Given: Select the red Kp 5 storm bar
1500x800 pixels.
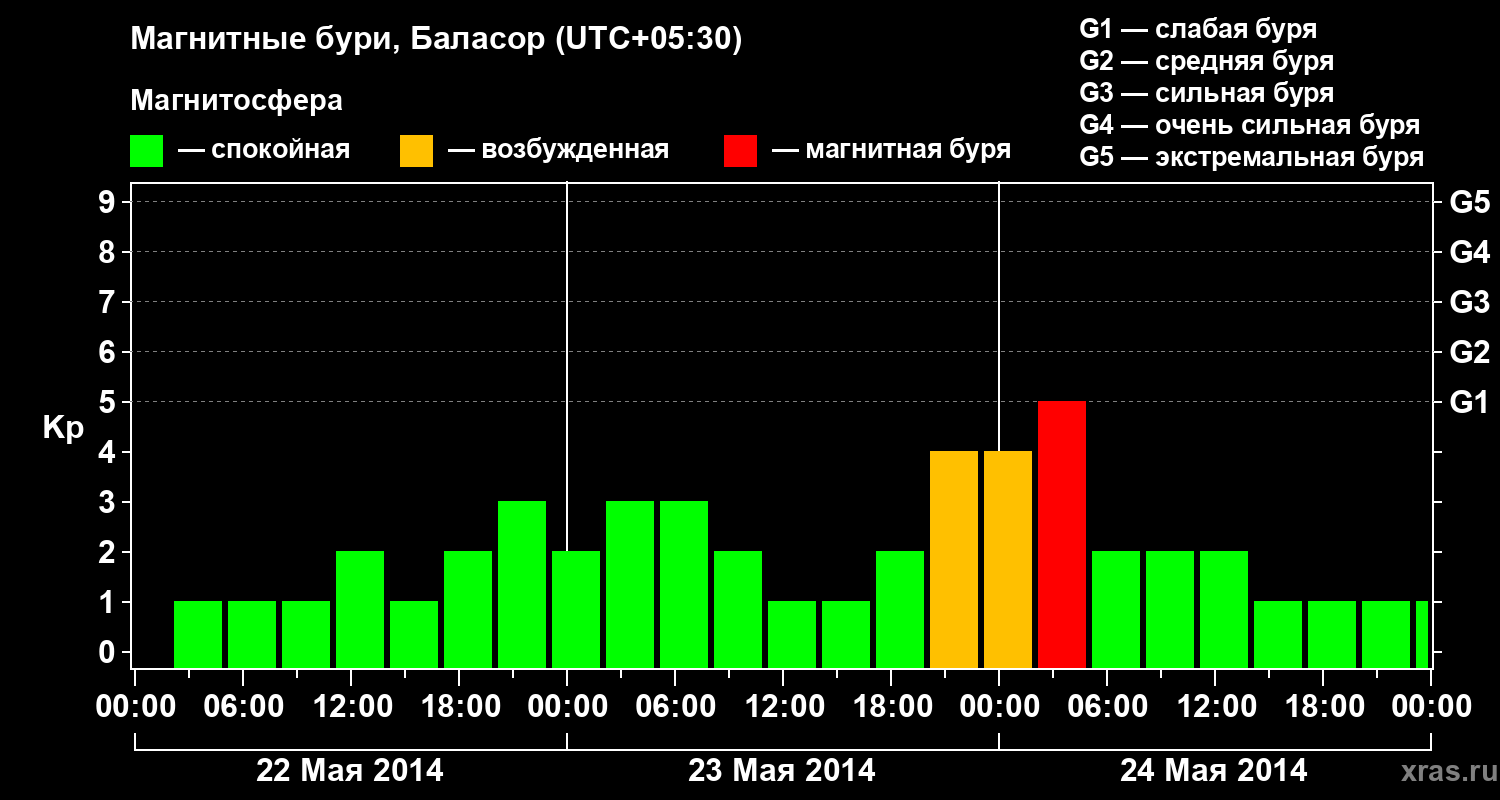Looking at the screenshot, I should tap(1062, 534).
